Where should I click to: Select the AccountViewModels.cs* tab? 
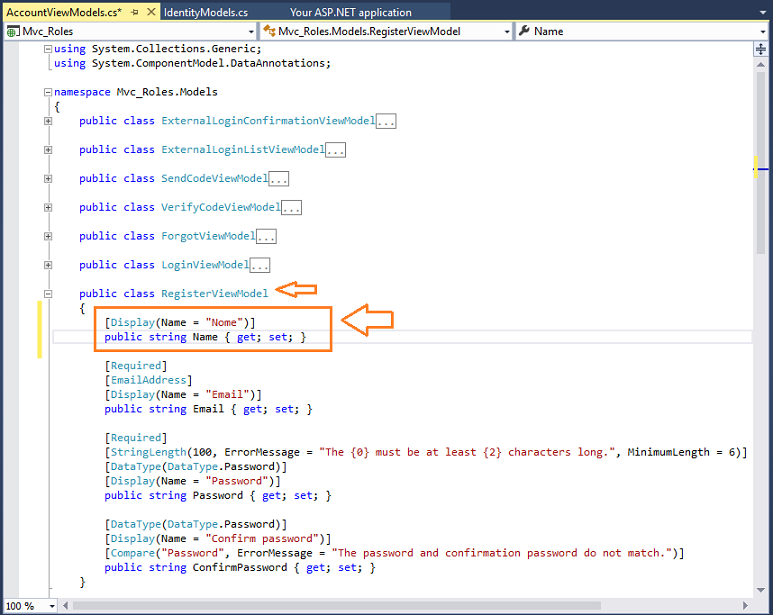[x=64, y=12]
